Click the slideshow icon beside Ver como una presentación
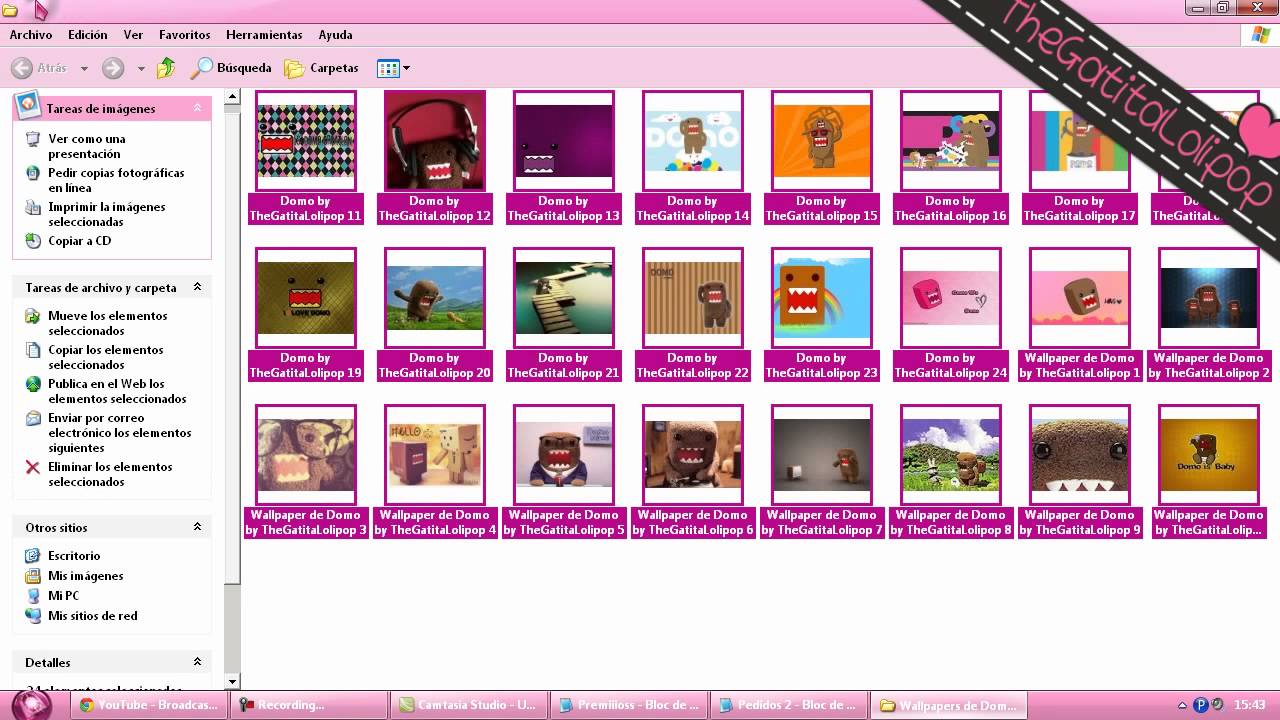This screenshot has height=720, width=1280. pyautogui.click(x=33, y=139)
